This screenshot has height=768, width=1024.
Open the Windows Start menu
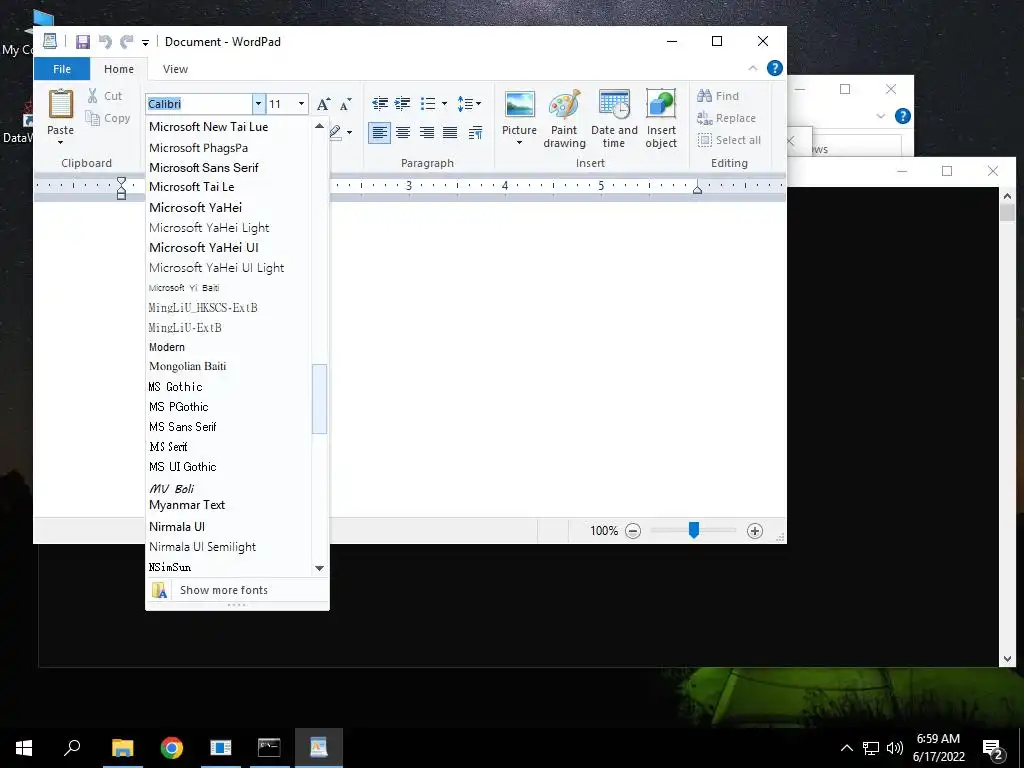coord(24,748)
